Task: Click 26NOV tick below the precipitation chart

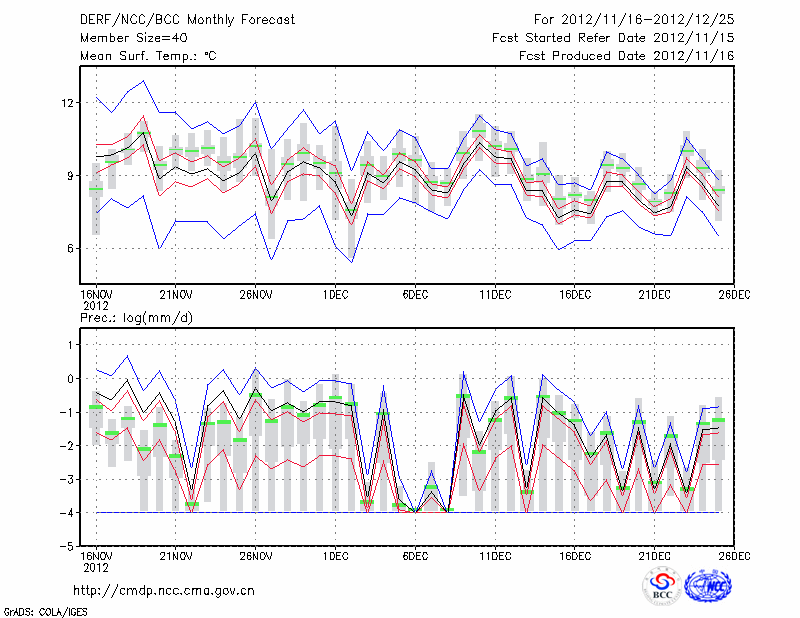Action: [256, 556]
